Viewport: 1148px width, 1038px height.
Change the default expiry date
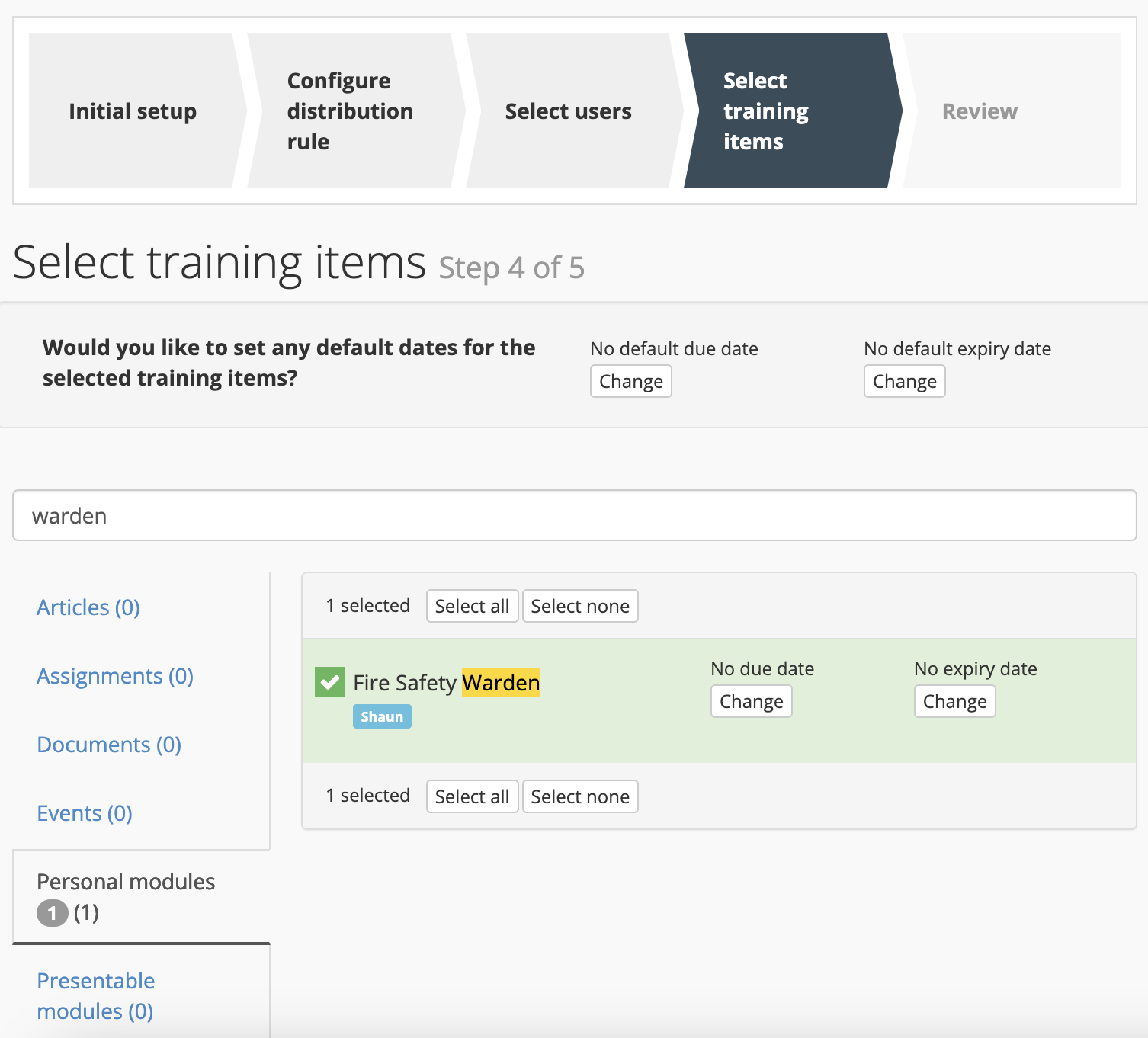tap(904, 381)
